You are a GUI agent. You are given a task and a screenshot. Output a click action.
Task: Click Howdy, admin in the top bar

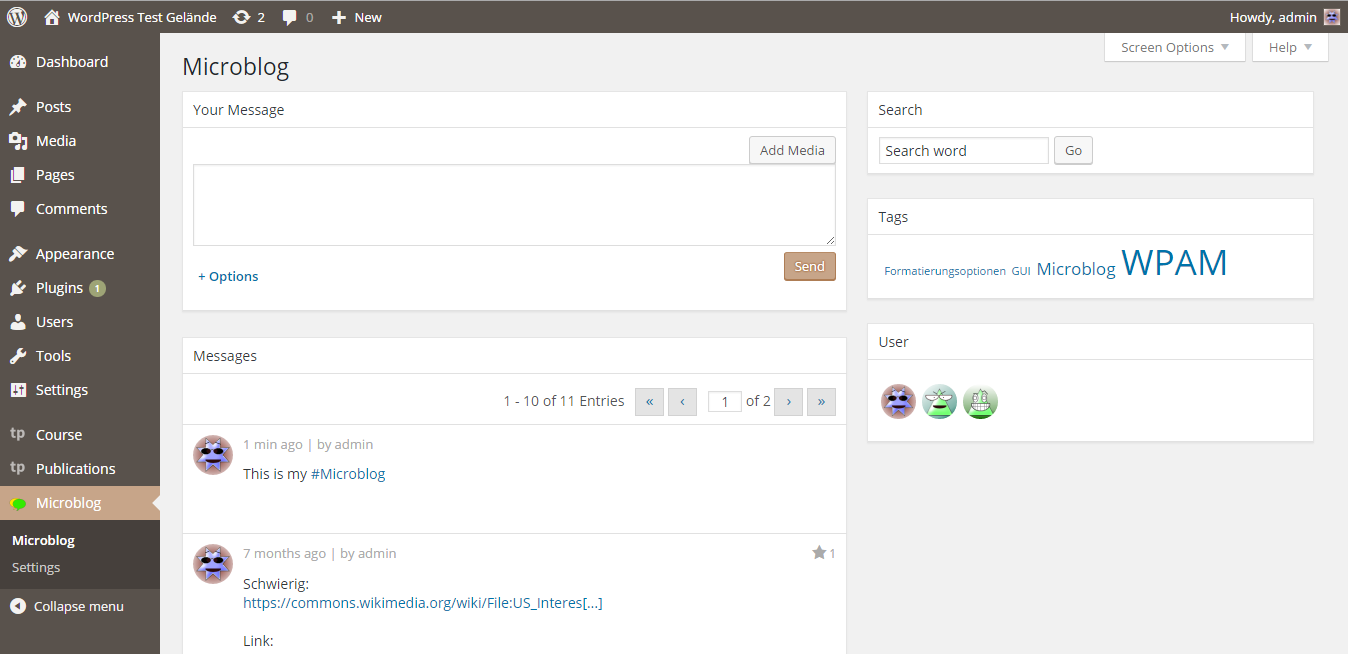point(1273,17)
